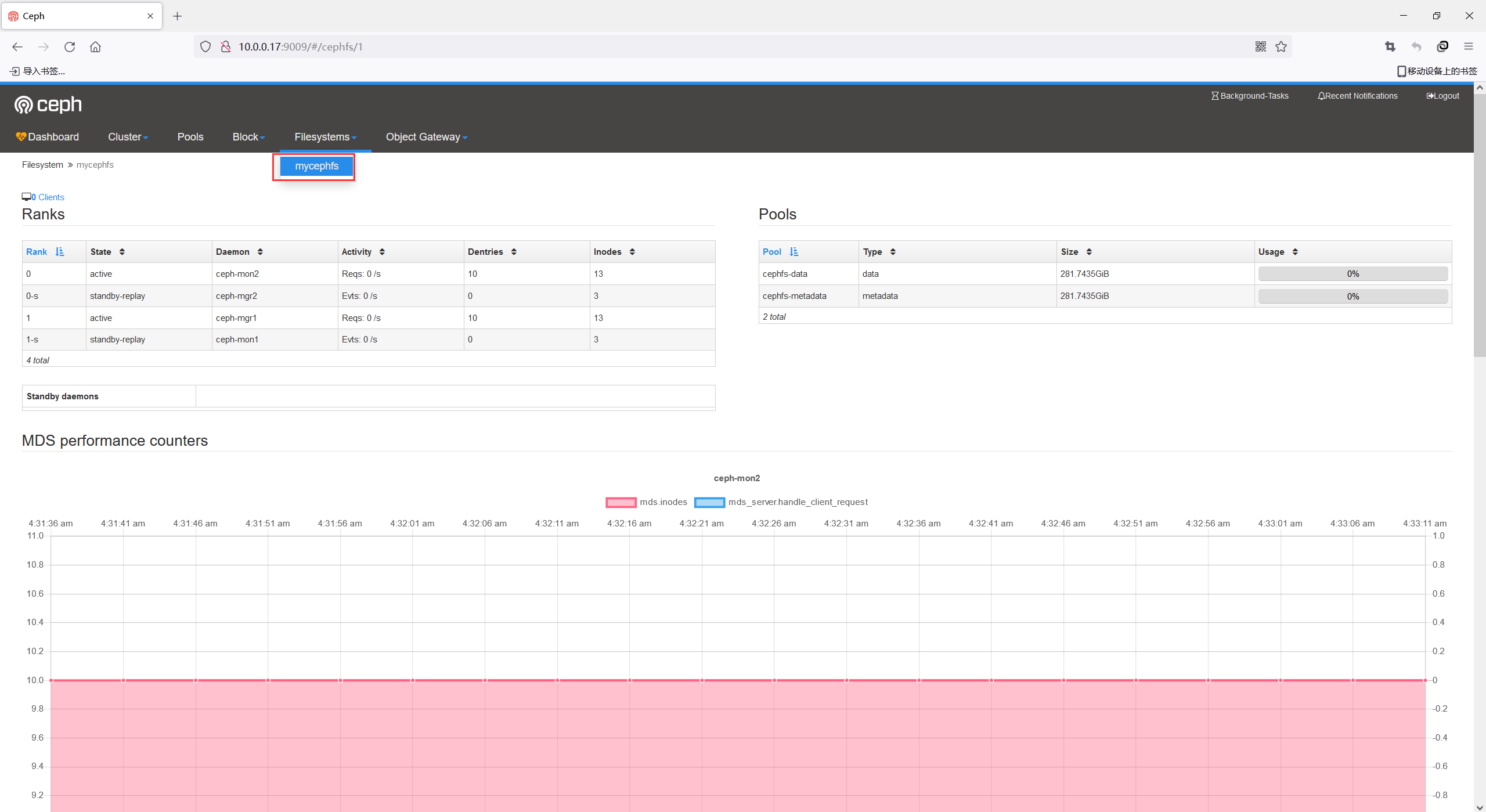The width and height of the screenshot is (1486, 812).
Task: Open the Block dropdown menu
Action: [248, 137]
